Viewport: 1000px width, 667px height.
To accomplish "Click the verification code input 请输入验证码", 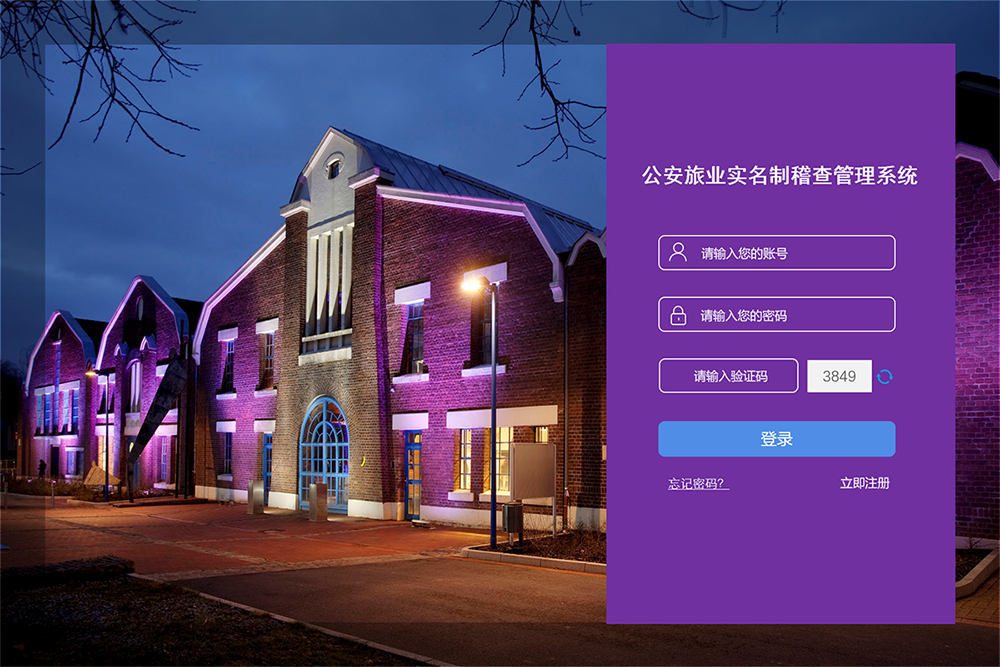I will tap(728, 376).
